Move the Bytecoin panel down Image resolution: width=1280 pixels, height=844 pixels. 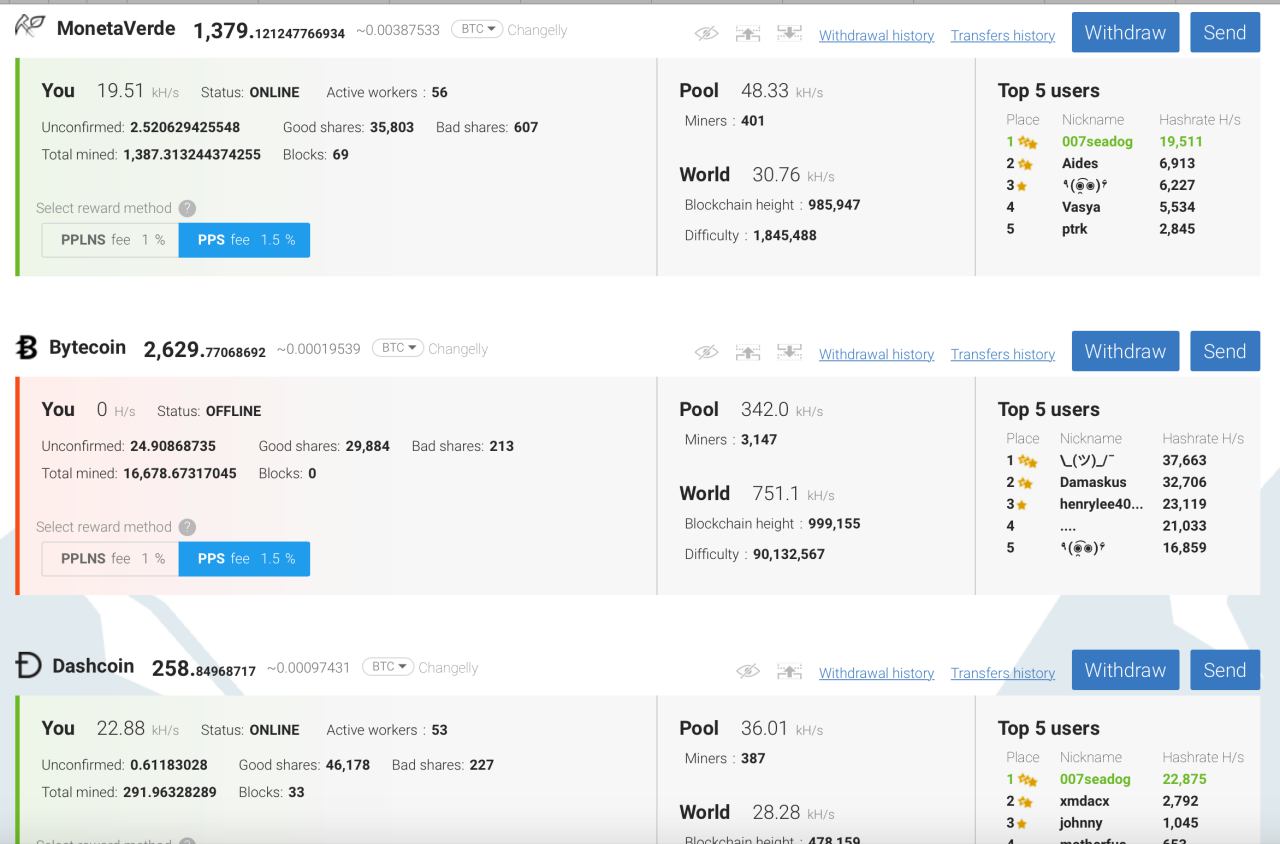[790, 353]
